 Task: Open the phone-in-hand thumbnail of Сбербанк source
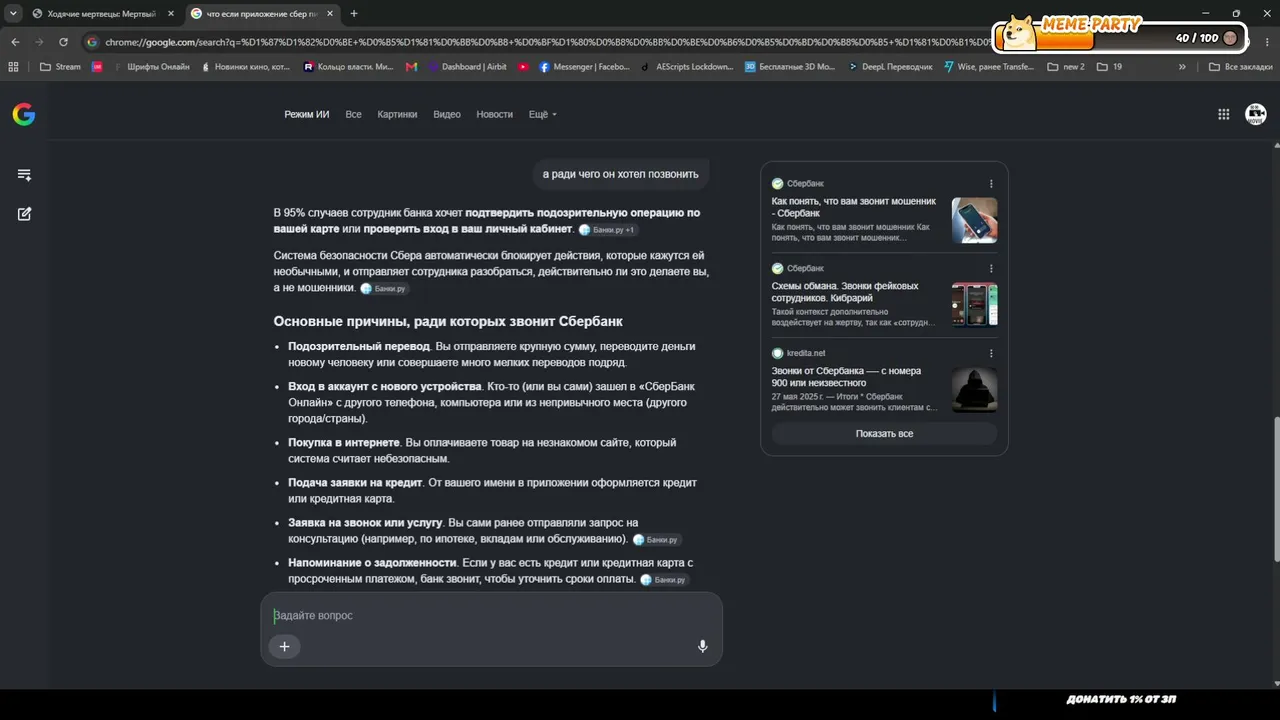[x=974, y=220]
